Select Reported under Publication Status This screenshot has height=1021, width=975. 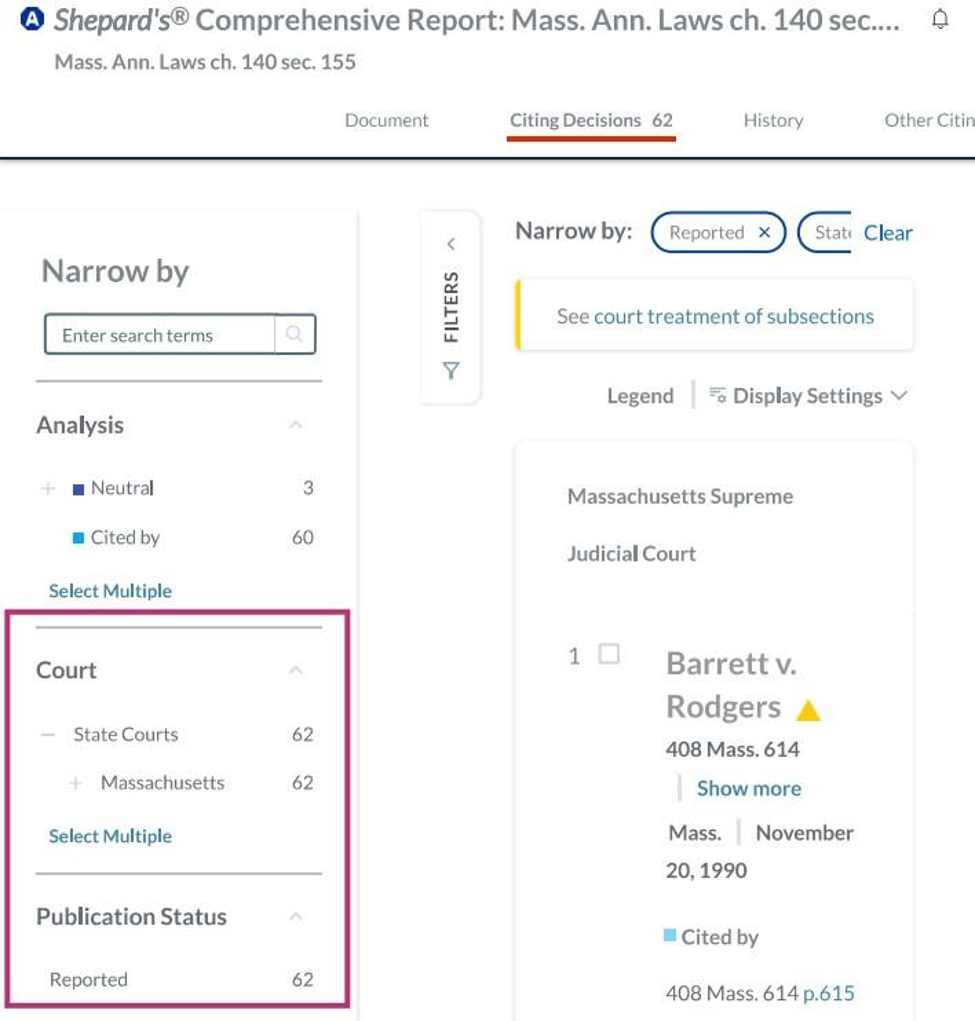(89, 979)
